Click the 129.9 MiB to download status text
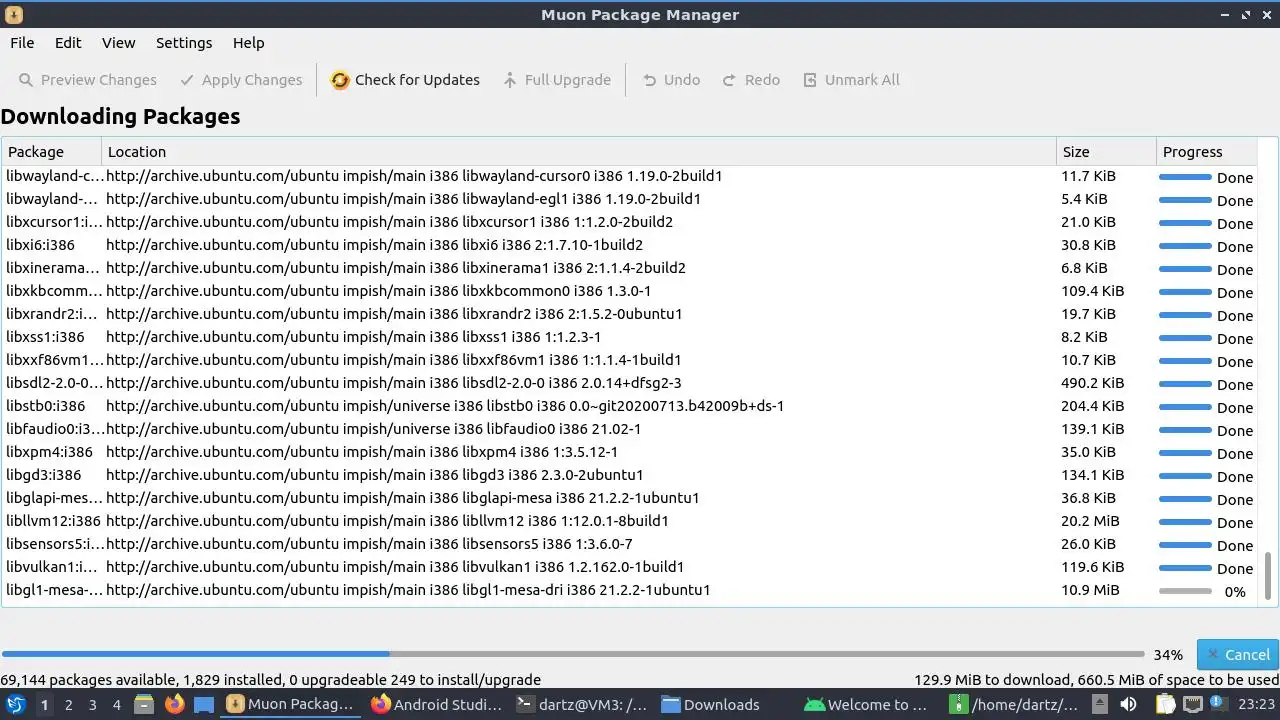 coord(1096,680)
